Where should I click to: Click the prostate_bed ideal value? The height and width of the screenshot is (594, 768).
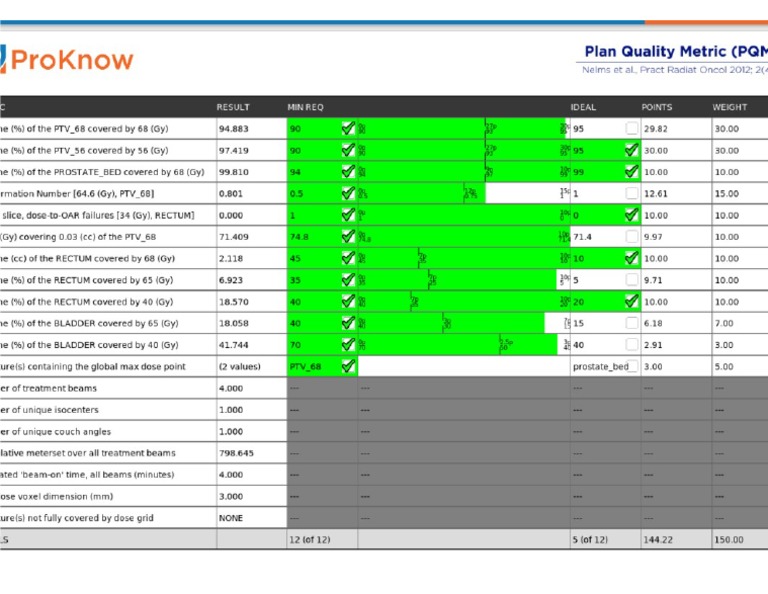coord(600,367)
